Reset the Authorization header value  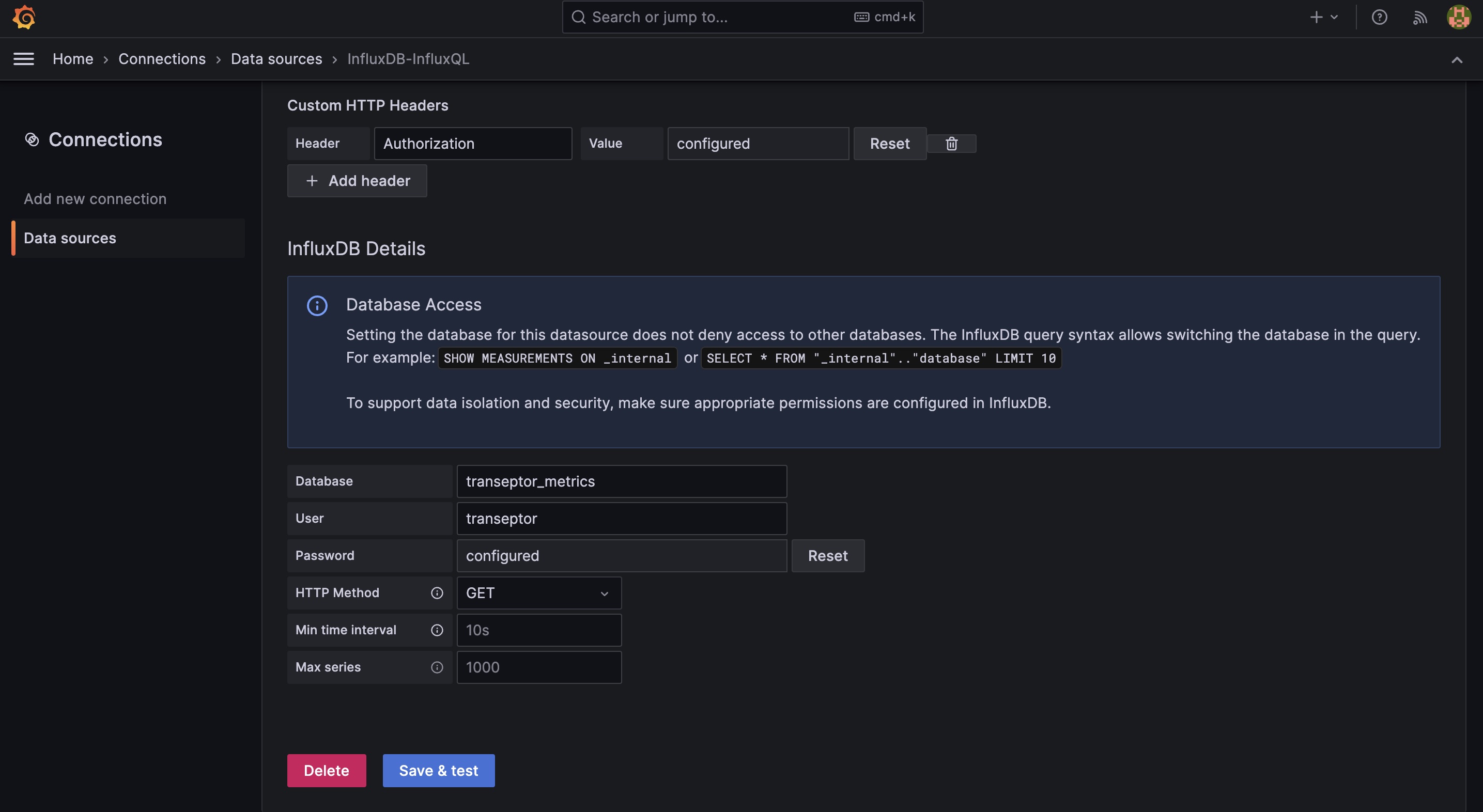tap(889, 143)
